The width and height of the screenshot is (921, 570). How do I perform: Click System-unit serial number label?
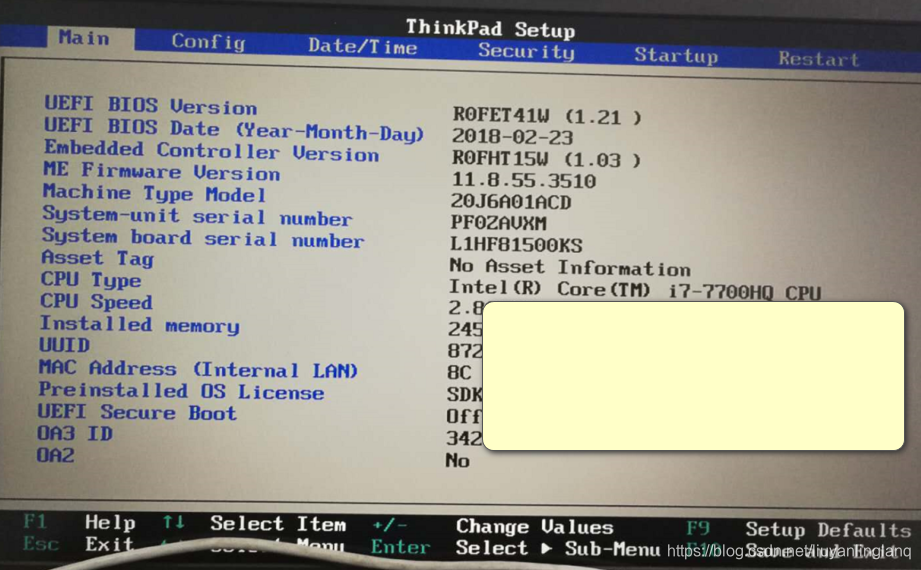[197, 216]
